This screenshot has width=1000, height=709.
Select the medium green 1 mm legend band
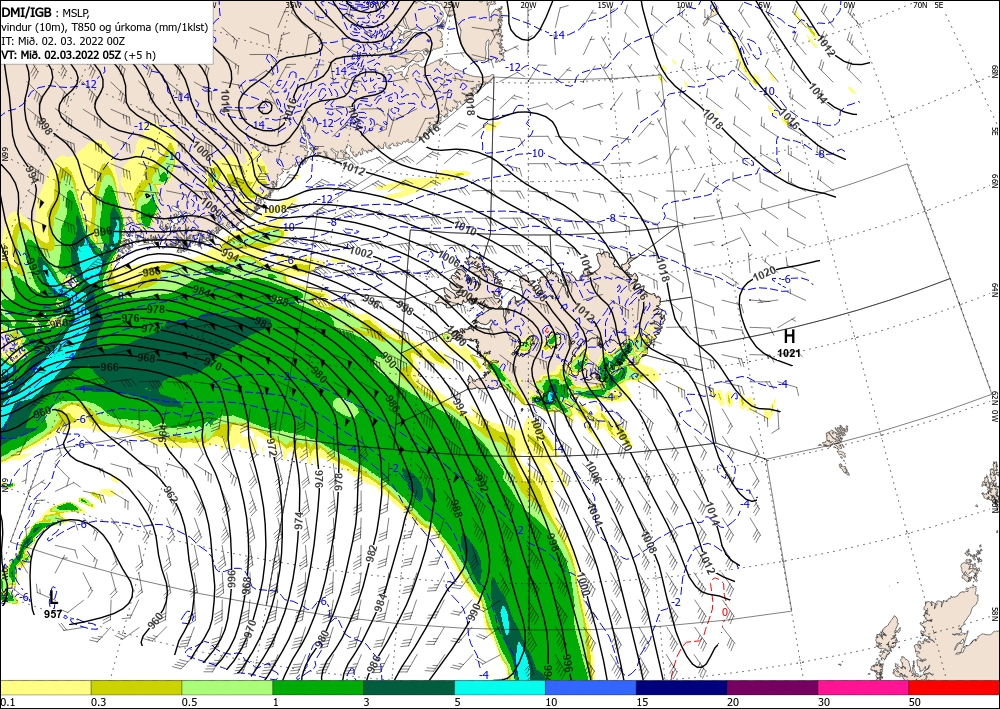pos(318,687)
